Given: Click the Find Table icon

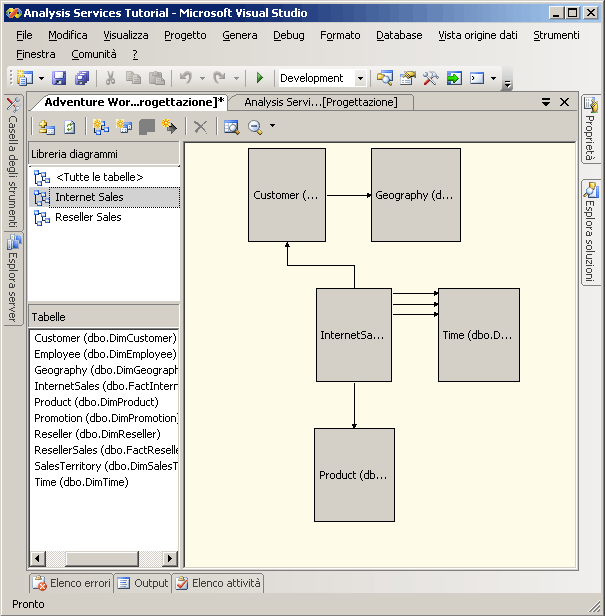Looking at the screenshot, I should click(x=231, y=126).
